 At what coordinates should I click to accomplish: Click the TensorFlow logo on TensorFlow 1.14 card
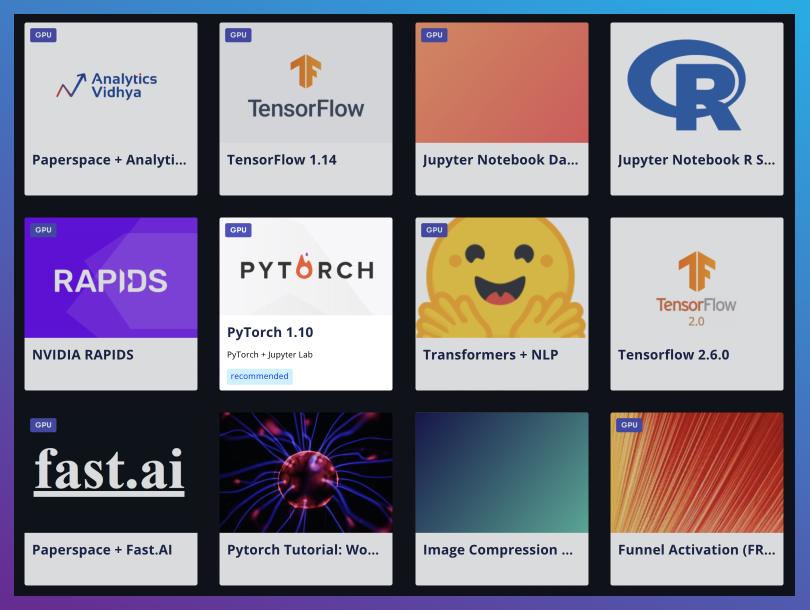coord(306,87)
